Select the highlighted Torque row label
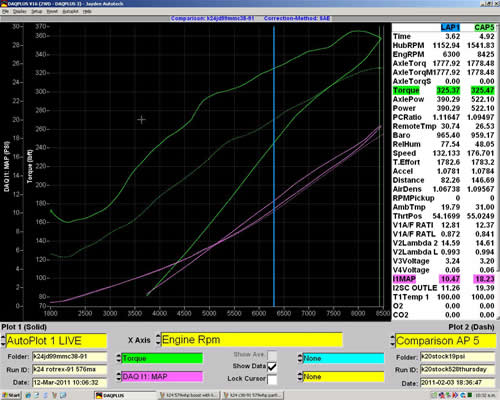Image resolution: width=500 pixels, height=400 pixels. [x=406, y=90]
